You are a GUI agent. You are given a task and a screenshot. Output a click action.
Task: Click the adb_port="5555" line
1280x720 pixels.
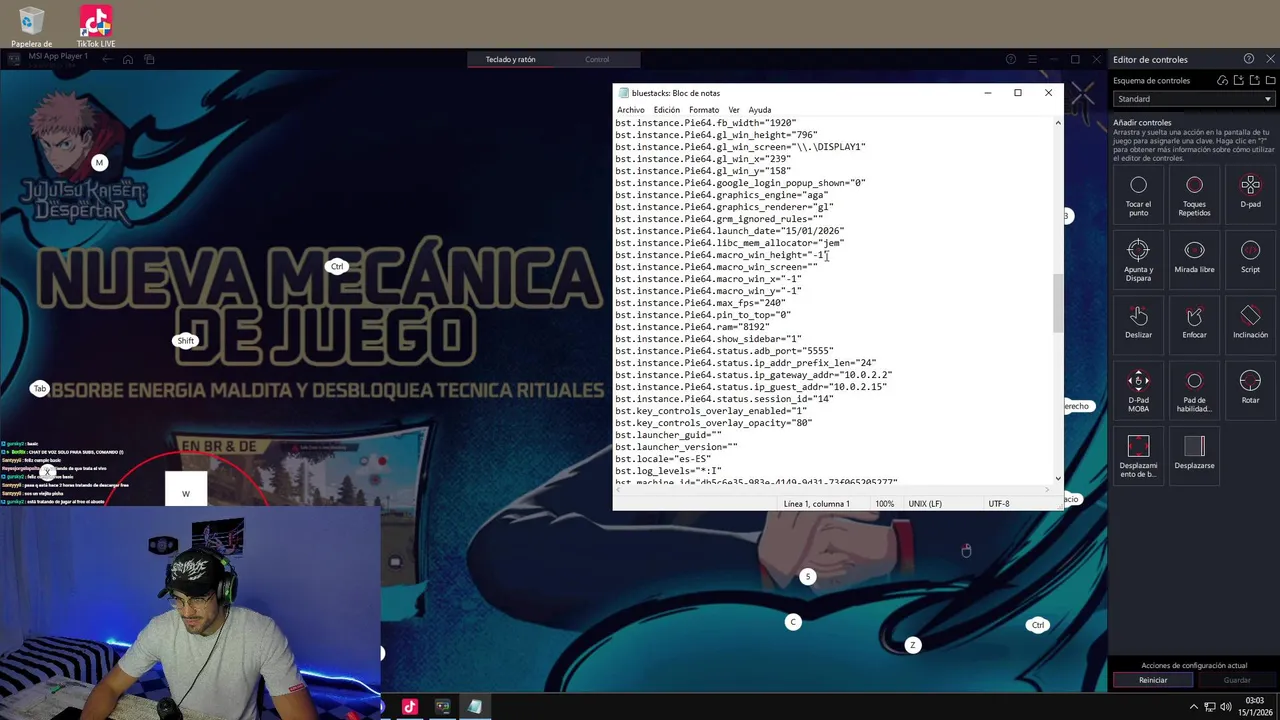point(724,351)
